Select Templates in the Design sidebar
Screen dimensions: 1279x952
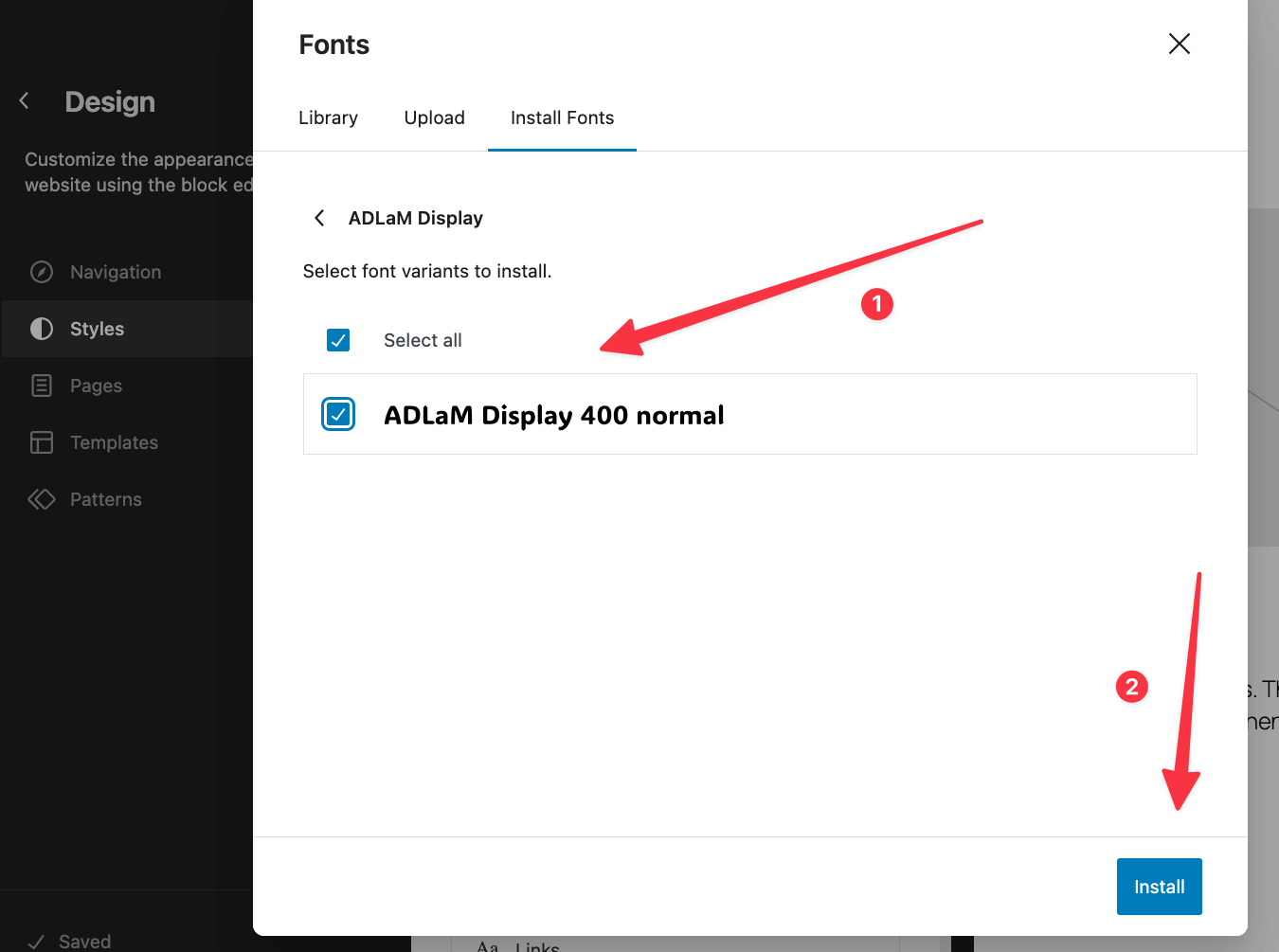coord(114,442)
